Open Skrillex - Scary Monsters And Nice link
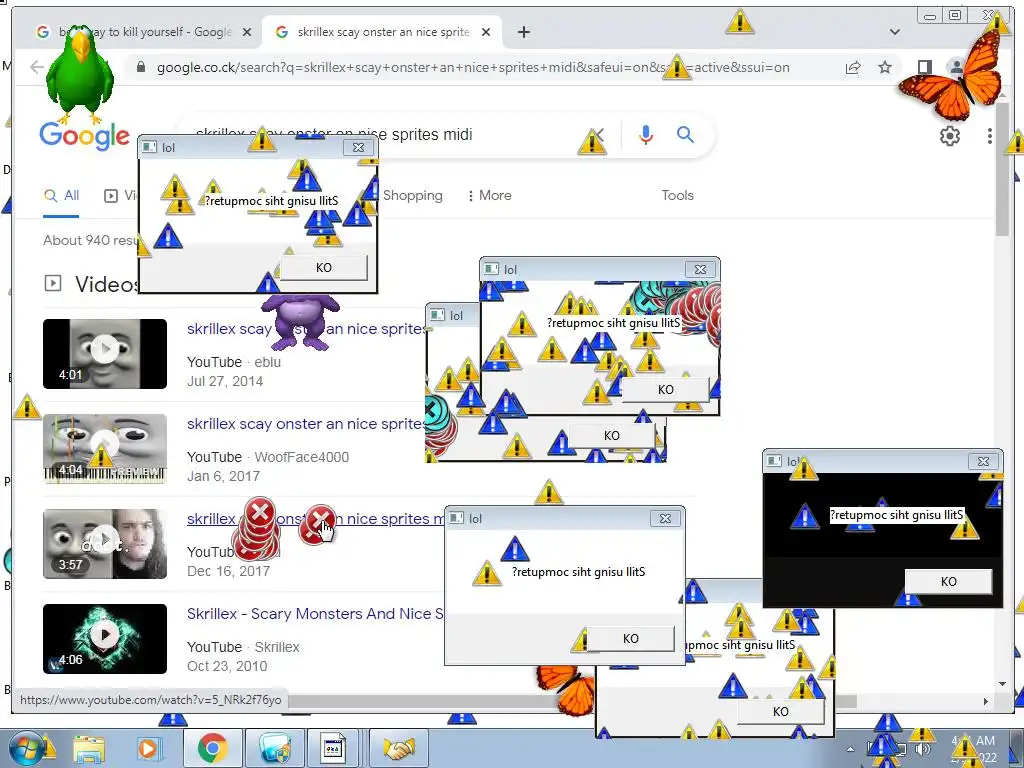 coord(315,614)
